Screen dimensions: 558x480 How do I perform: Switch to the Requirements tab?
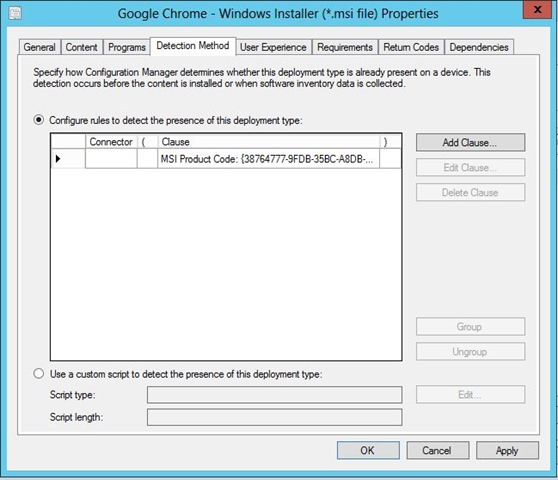click(345, 47)
